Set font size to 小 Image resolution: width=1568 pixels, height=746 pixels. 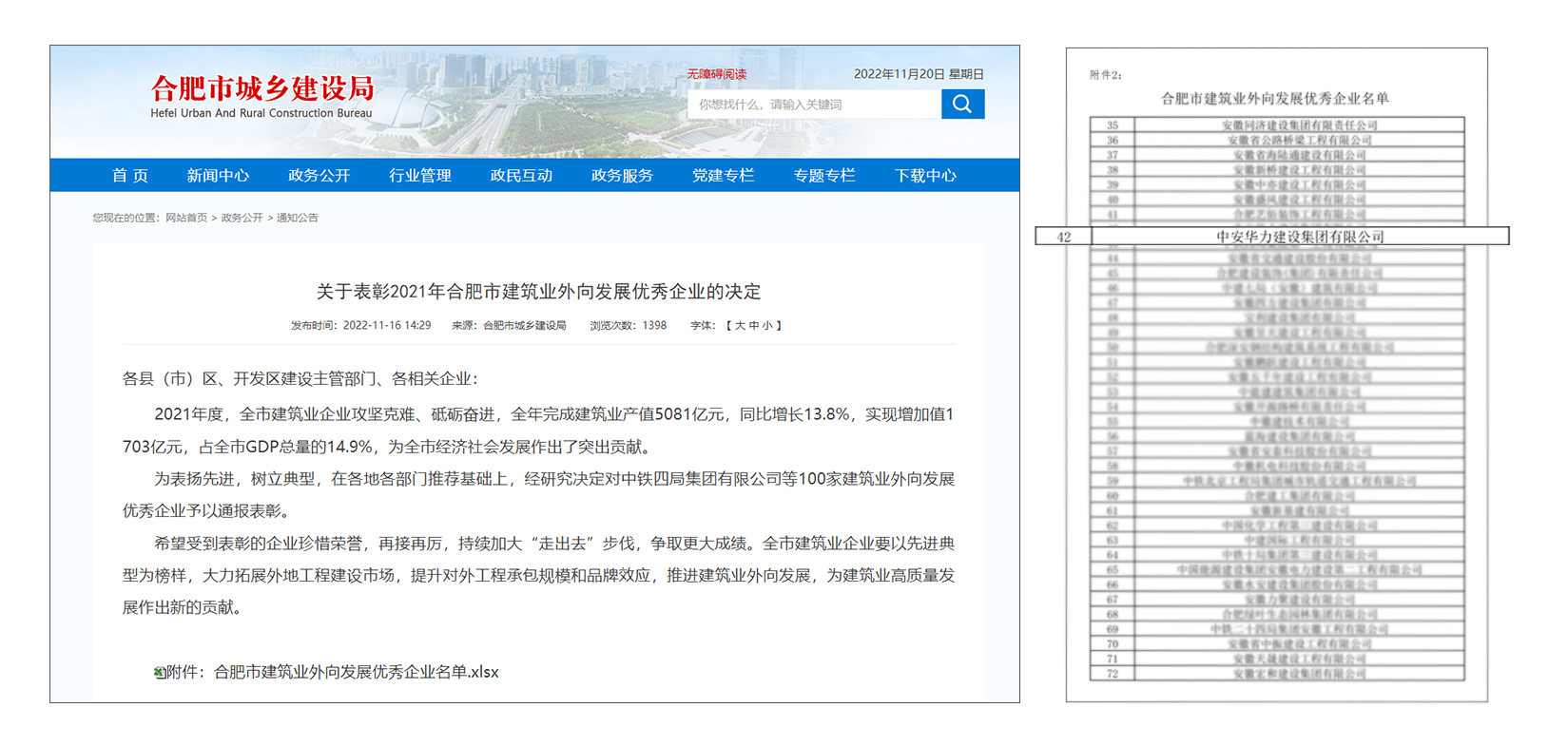click(x=768, y=325)
